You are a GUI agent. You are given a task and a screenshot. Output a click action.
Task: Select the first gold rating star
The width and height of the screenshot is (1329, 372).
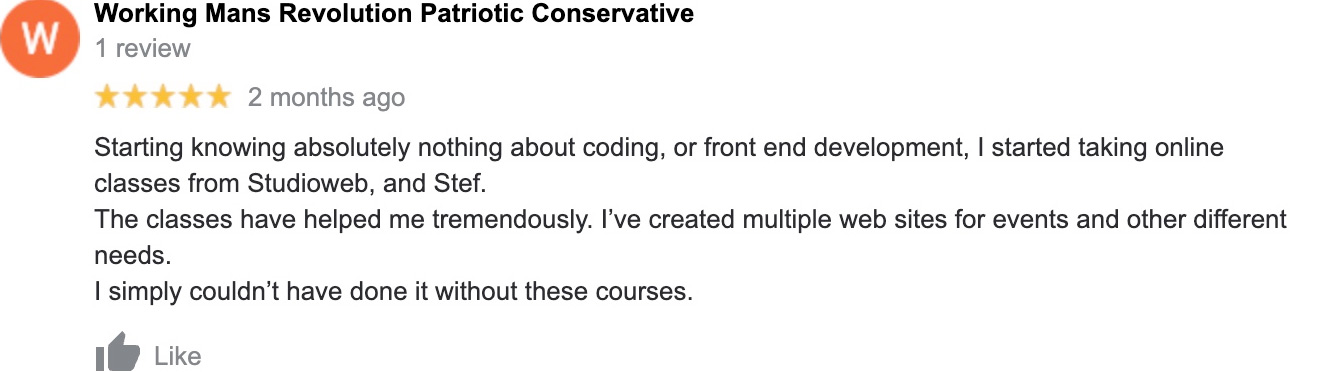[107, 97]
